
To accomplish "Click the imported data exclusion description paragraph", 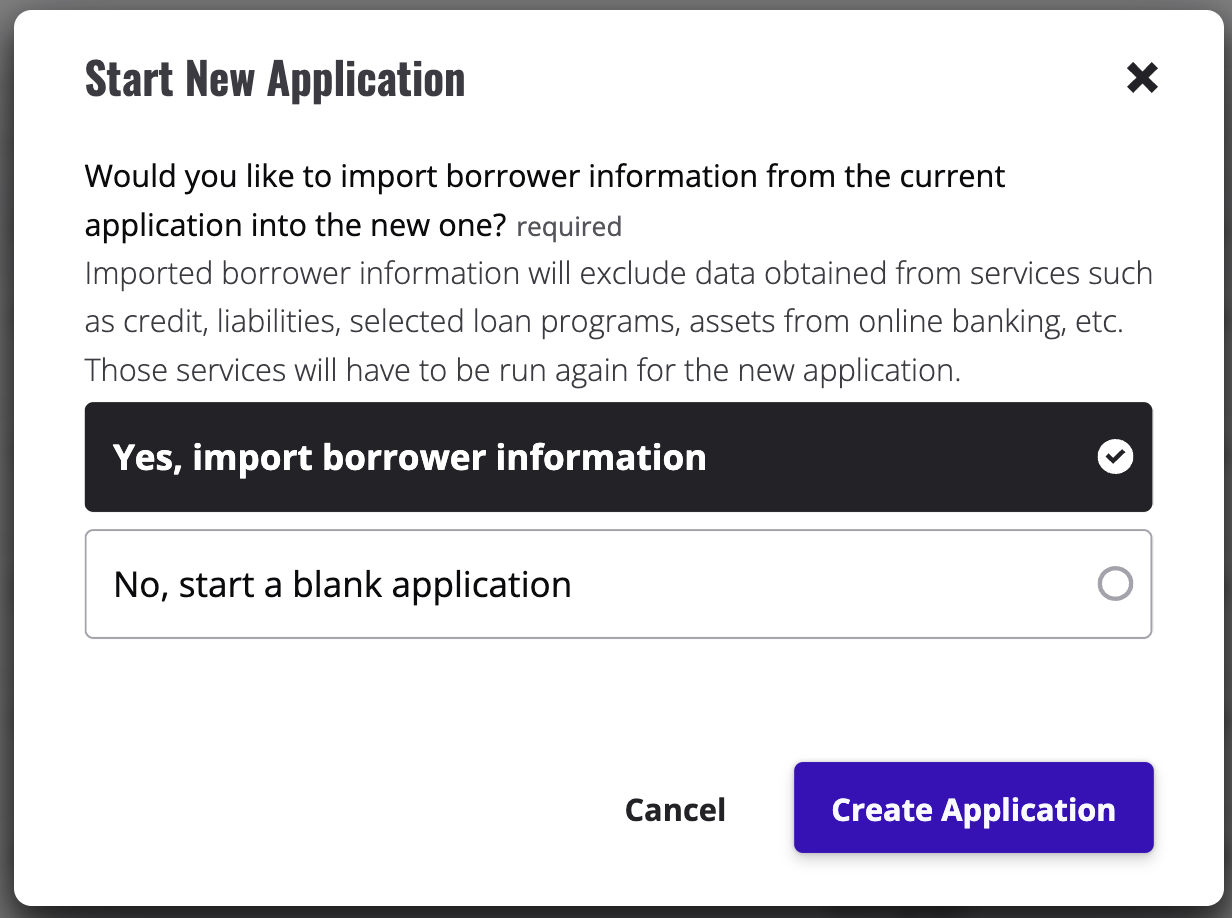I will (618, 298).
